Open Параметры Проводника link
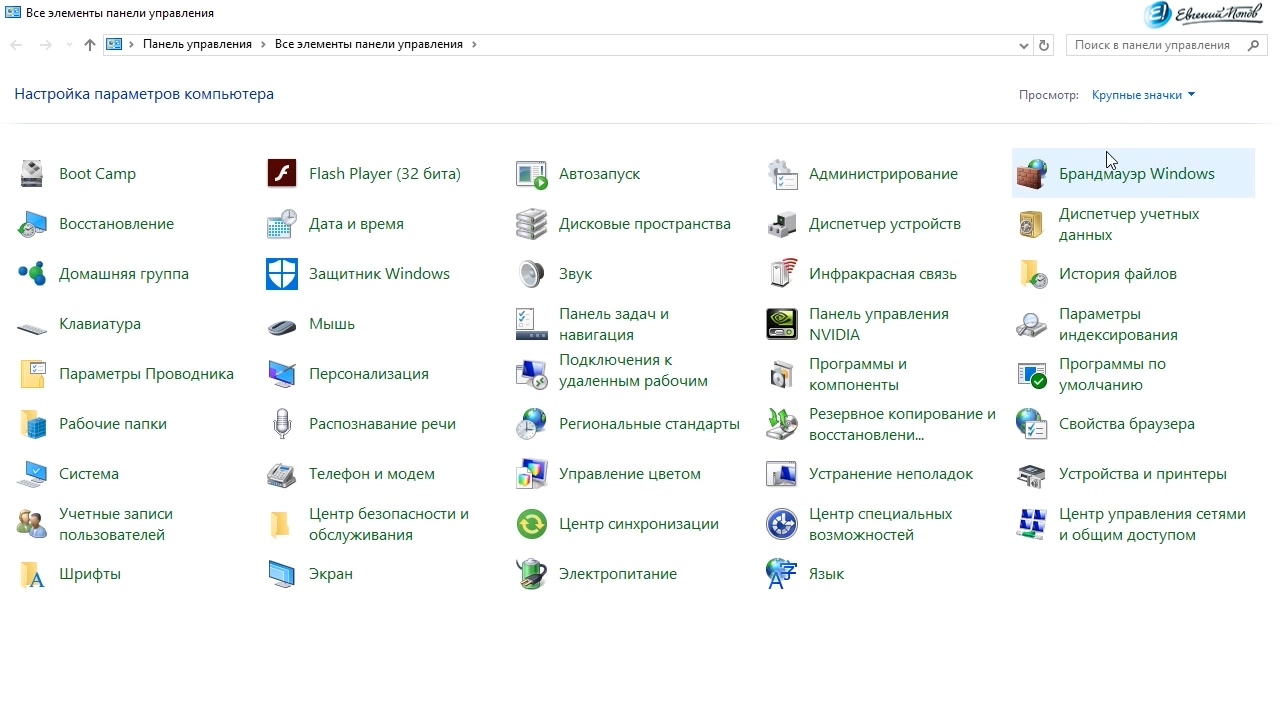The image size is (1280, 720). 146,374
